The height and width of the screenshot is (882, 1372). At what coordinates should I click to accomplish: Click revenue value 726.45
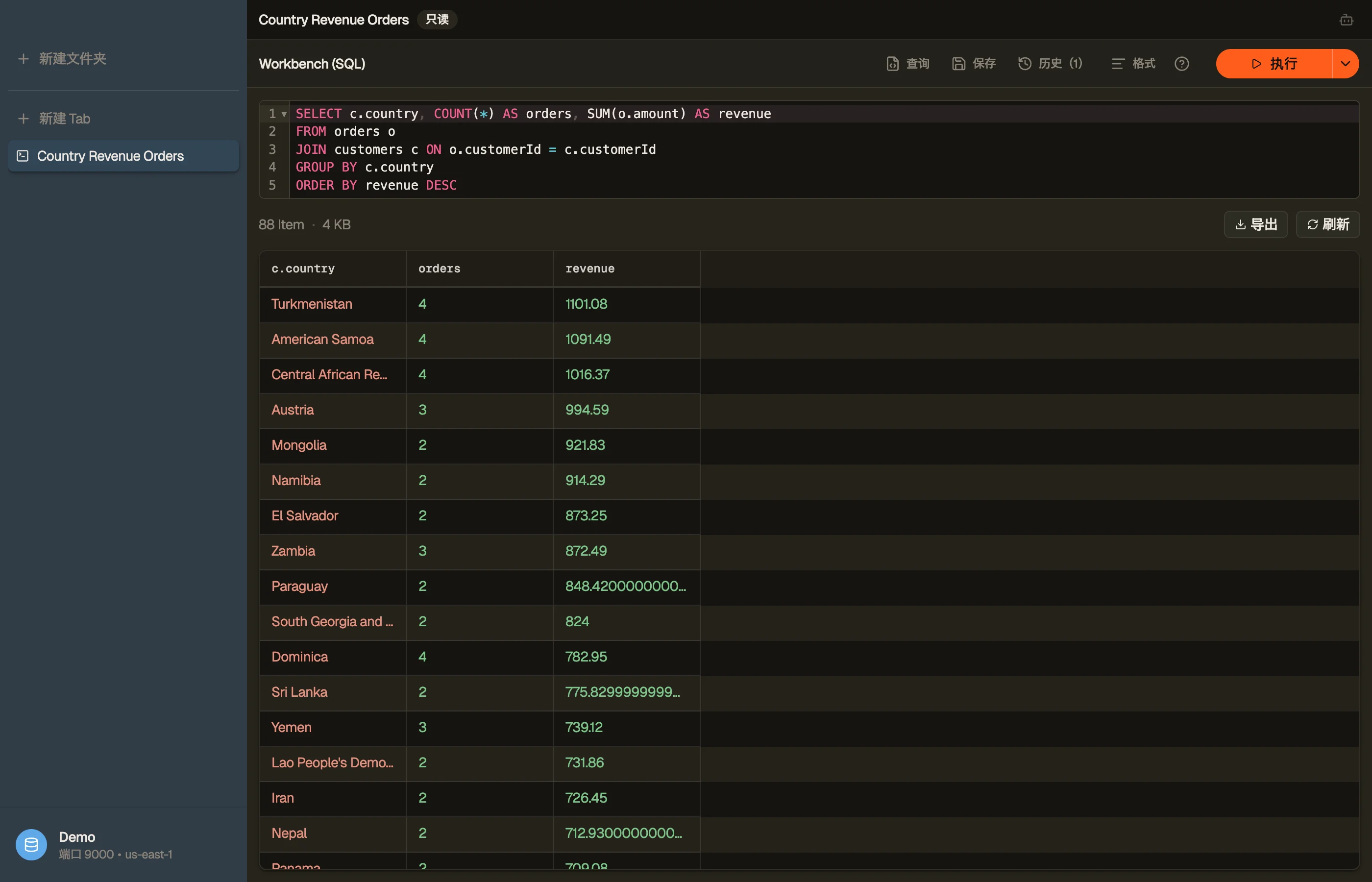(586, 798)
